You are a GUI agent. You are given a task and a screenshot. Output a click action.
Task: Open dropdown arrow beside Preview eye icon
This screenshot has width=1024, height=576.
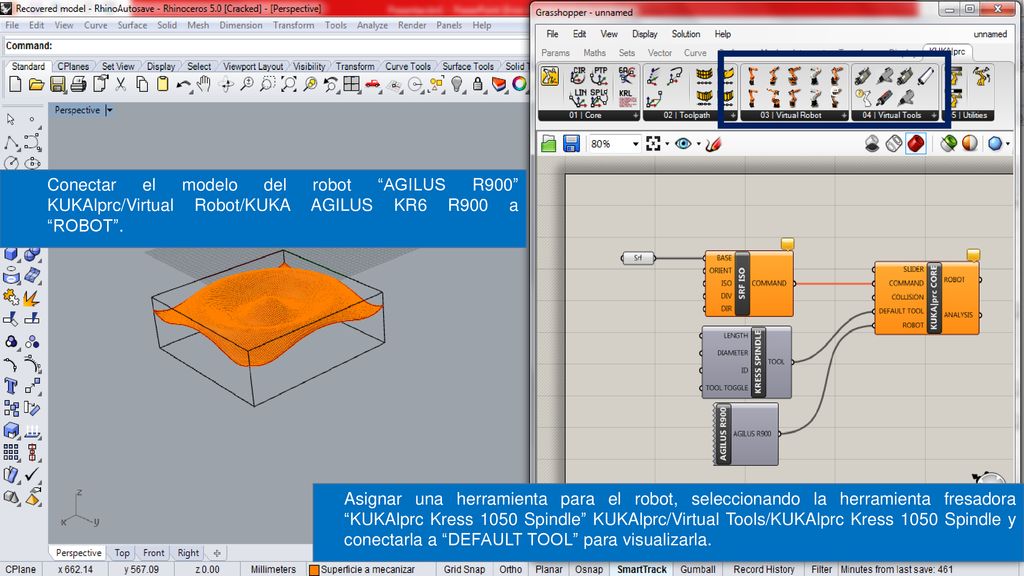click(698, 144)
